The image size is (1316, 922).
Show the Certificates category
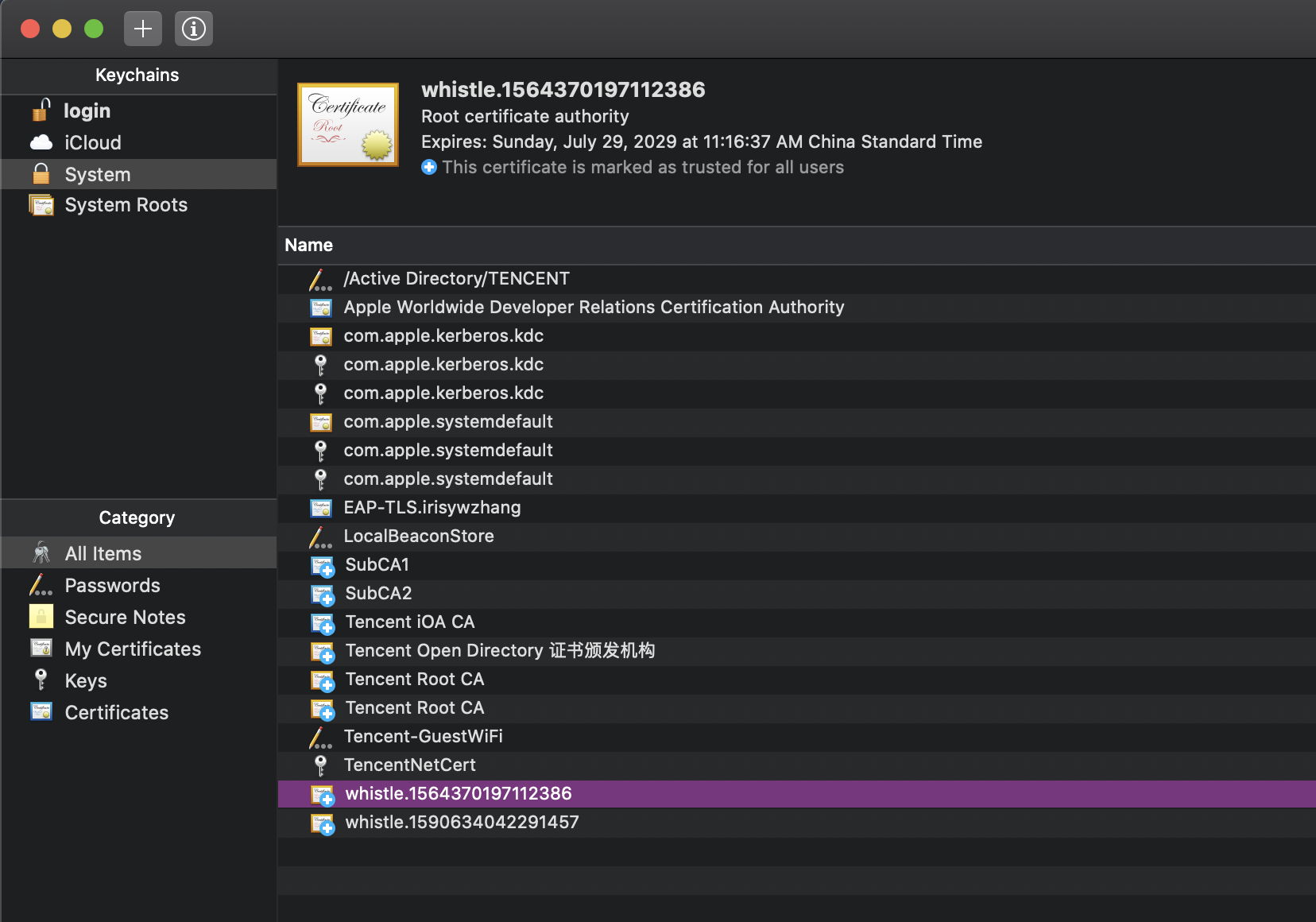[116, 713]
